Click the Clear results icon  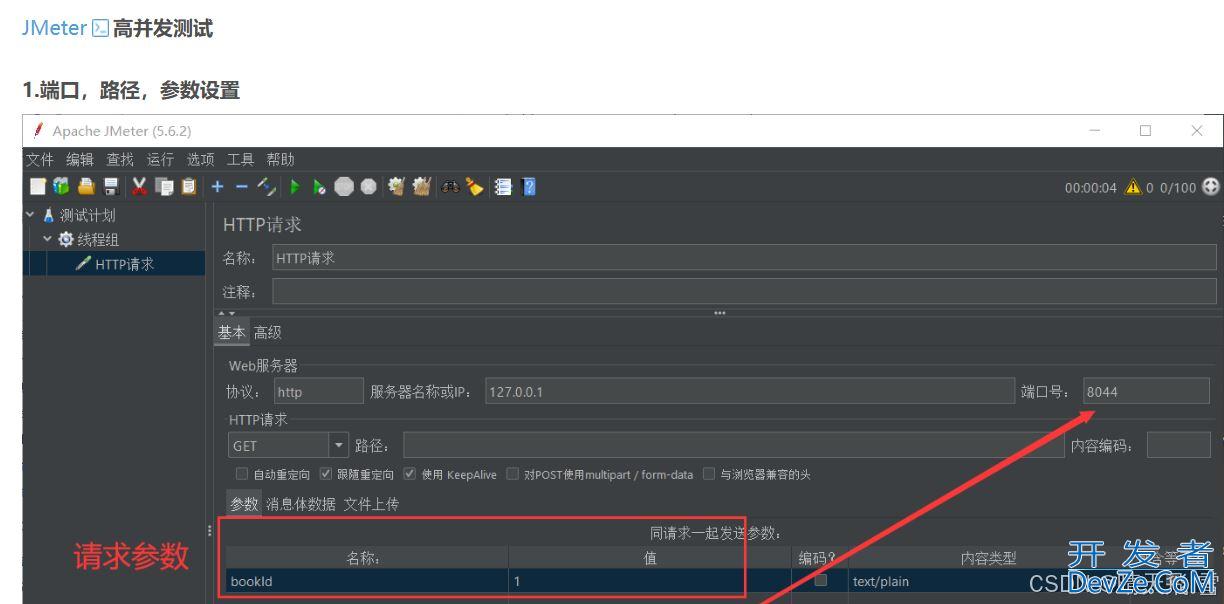click(397, 187)
